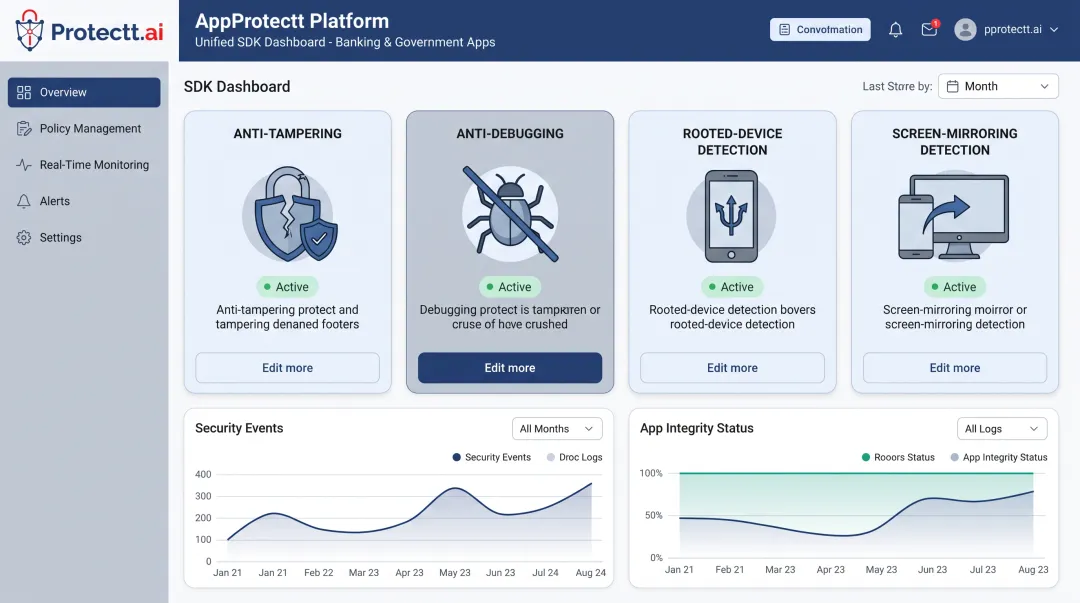This screenshot has width=1080, height=603.
Task: Click the Alerts bell icon in sidebar
Action: [24, 201]
